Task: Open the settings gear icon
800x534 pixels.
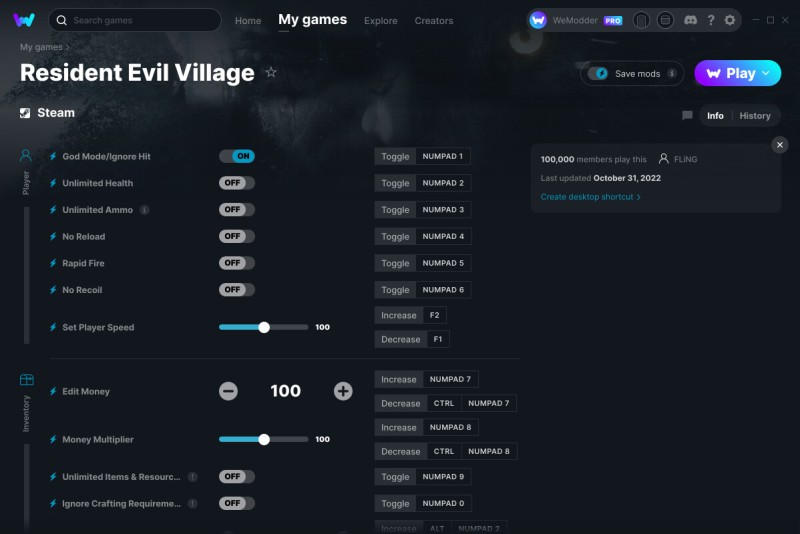Action: pos(730,20)
